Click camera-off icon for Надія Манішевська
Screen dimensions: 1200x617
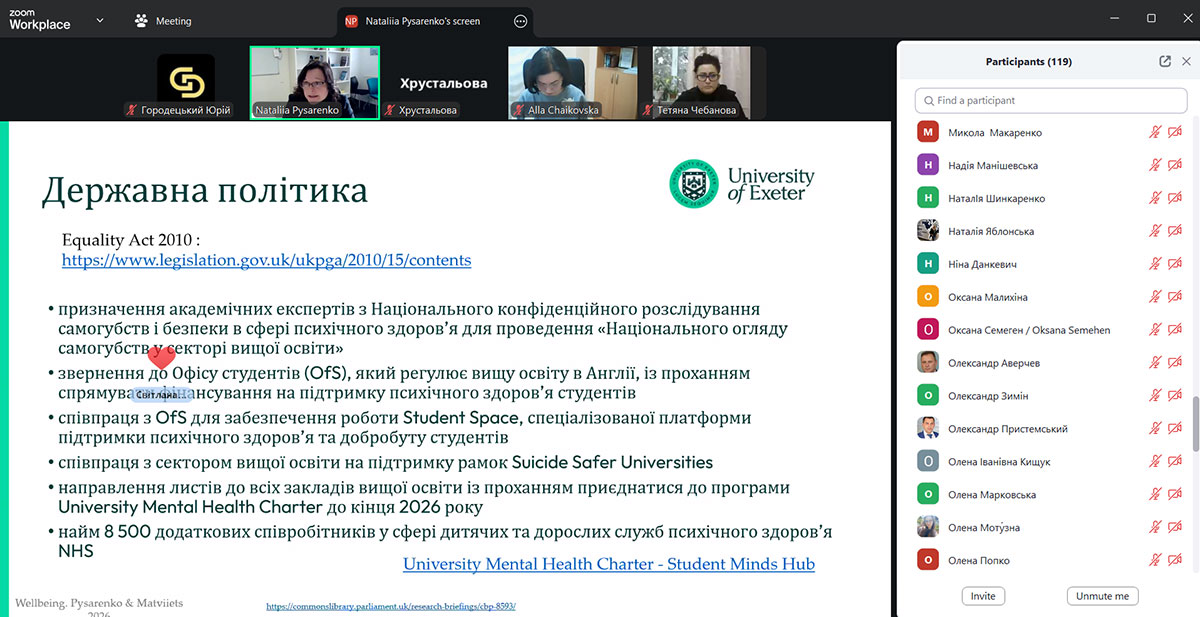pos(1175,165)
